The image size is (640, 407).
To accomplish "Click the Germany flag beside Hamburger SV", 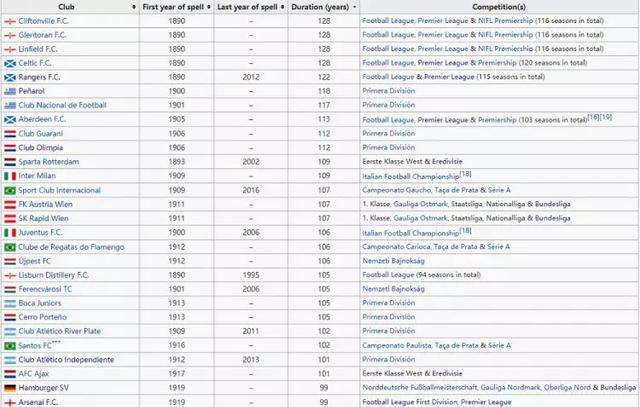I will tap(10, 388).
